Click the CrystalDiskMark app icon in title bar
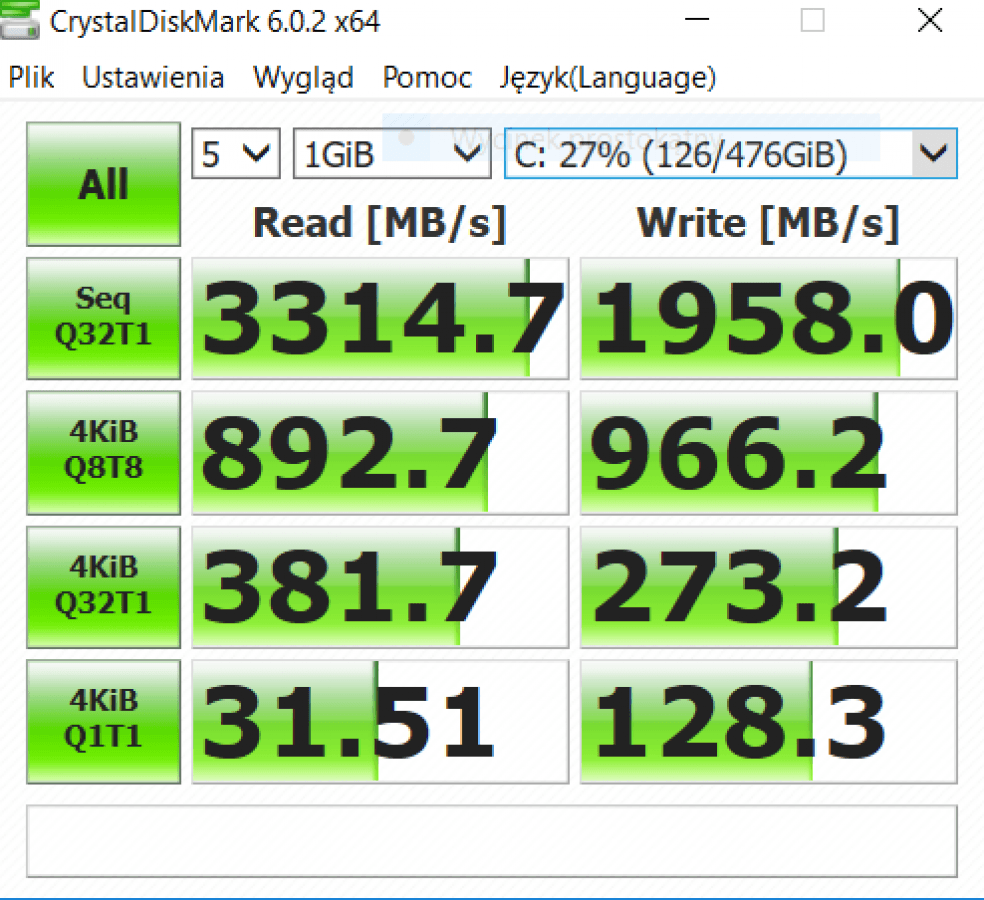Screen dimensions: 984x900 [x=20, y=20]
